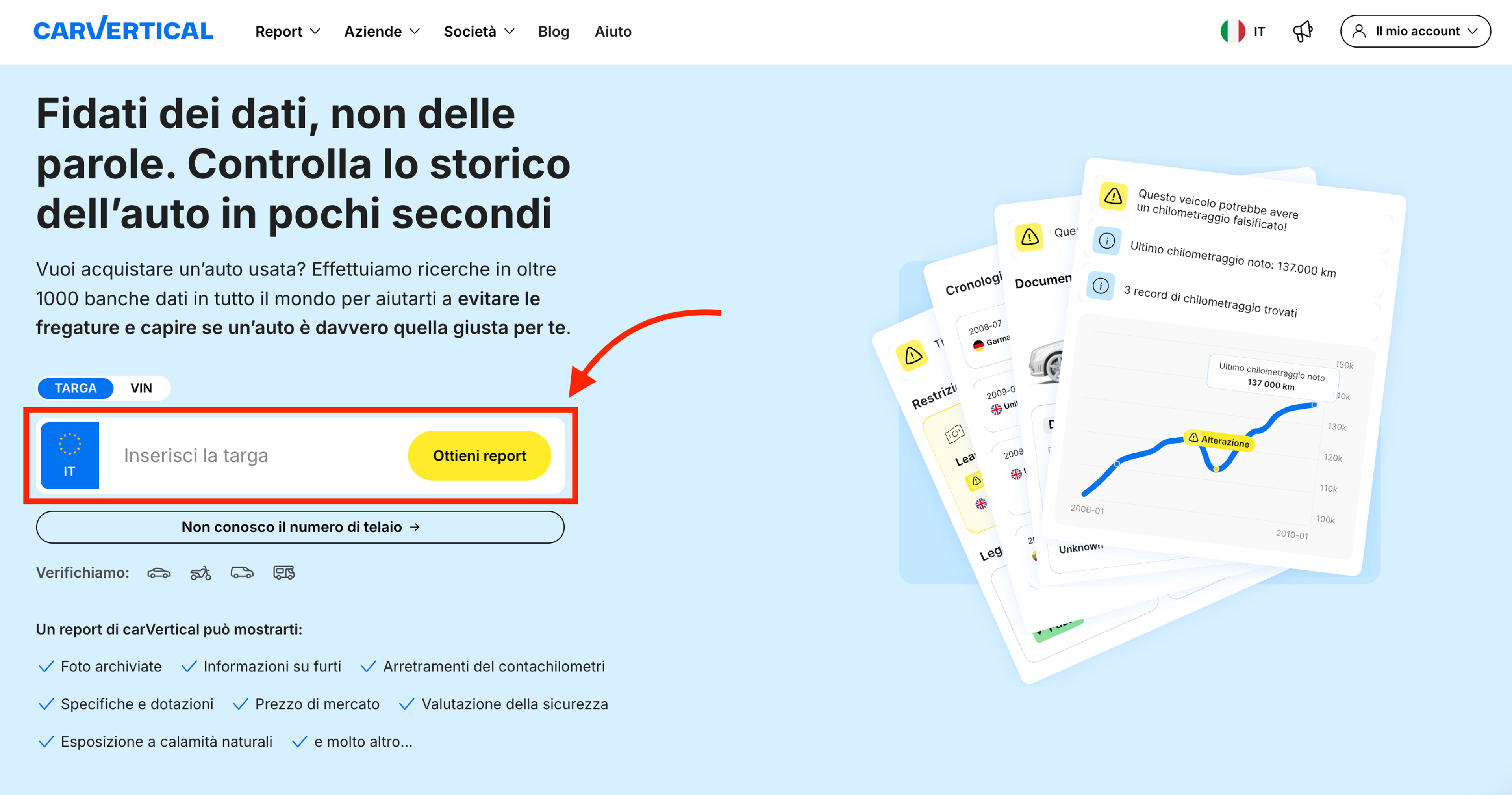This screenshot has height=795, width=1512.
Task: Click the user avatar icon in account button
Action: point(1359,31)
